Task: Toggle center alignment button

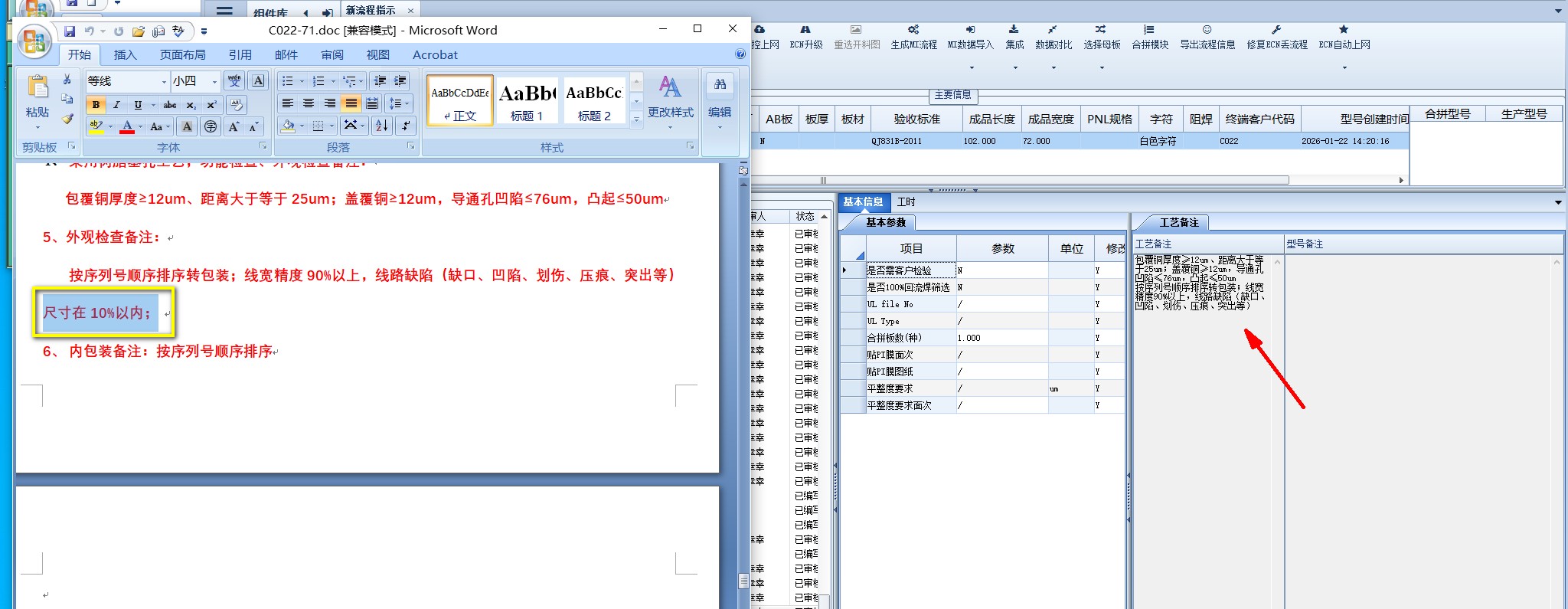Action: click(309, 103)
